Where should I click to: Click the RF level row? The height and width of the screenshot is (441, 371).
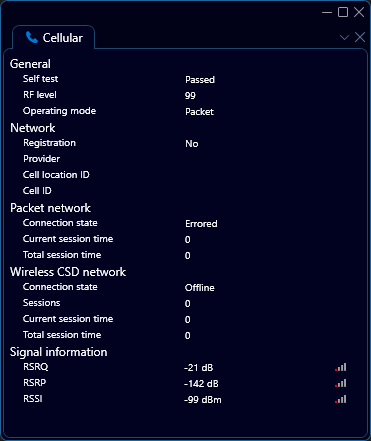pyautogui.click(x=185, y=95)
